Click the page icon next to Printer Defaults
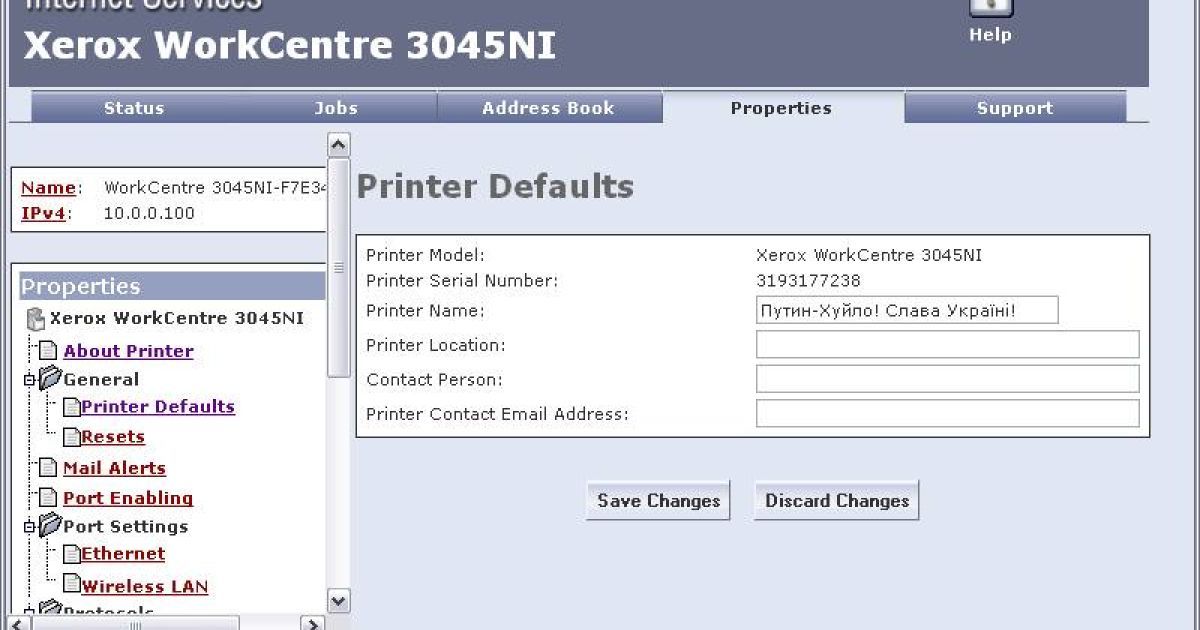Viewport: 1200px width, 630px height. 71,407
